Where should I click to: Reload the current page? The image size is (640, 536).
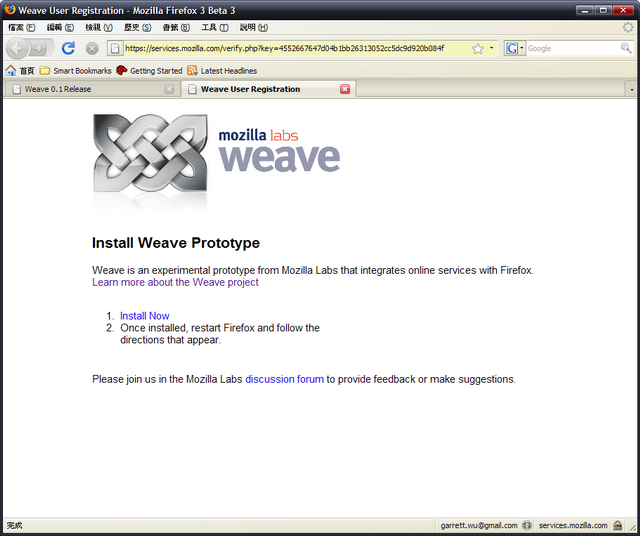coord(68,48)
